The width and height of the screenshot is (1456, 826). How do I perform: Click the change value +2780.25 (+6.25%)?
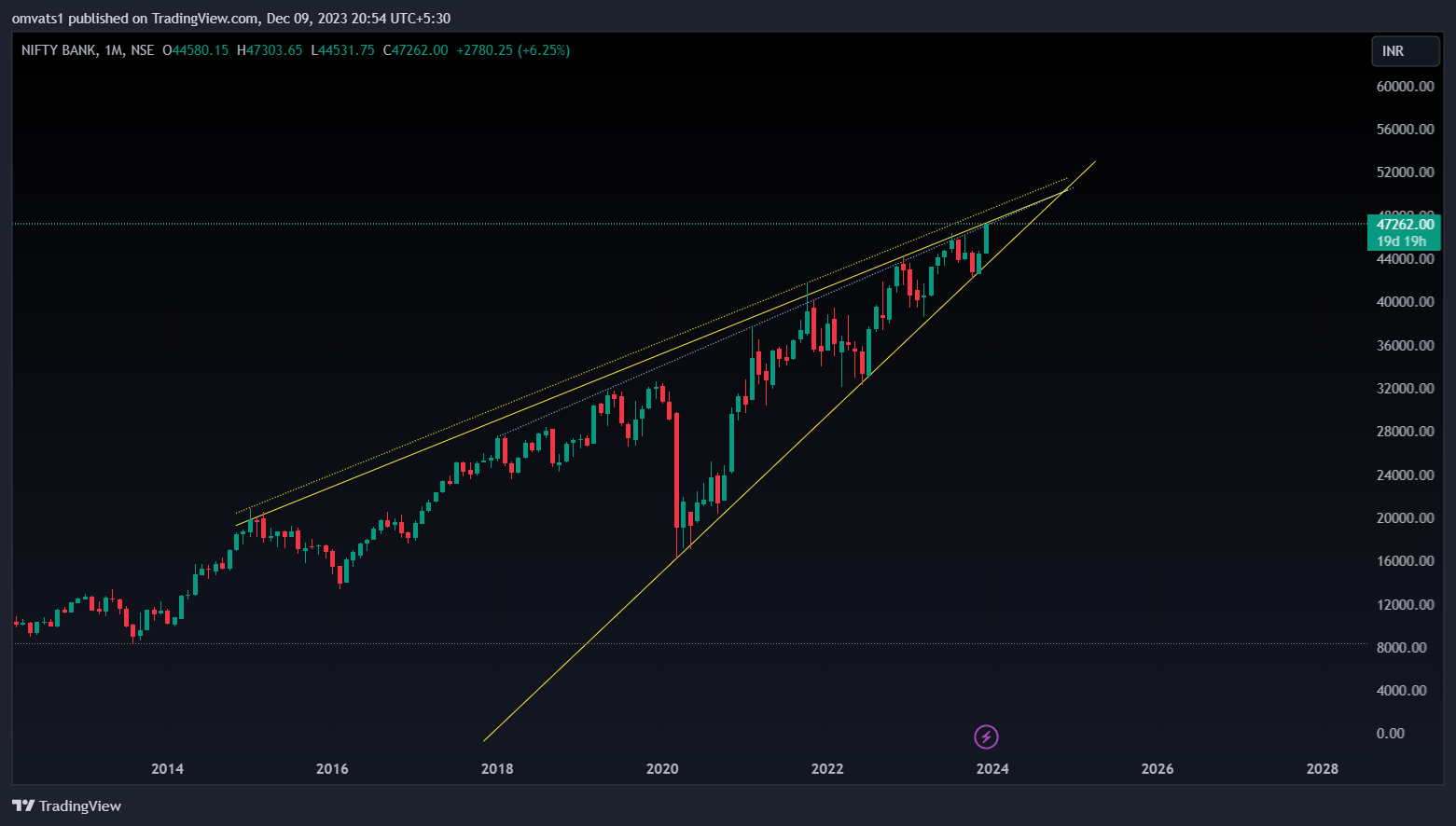point(513,50)
